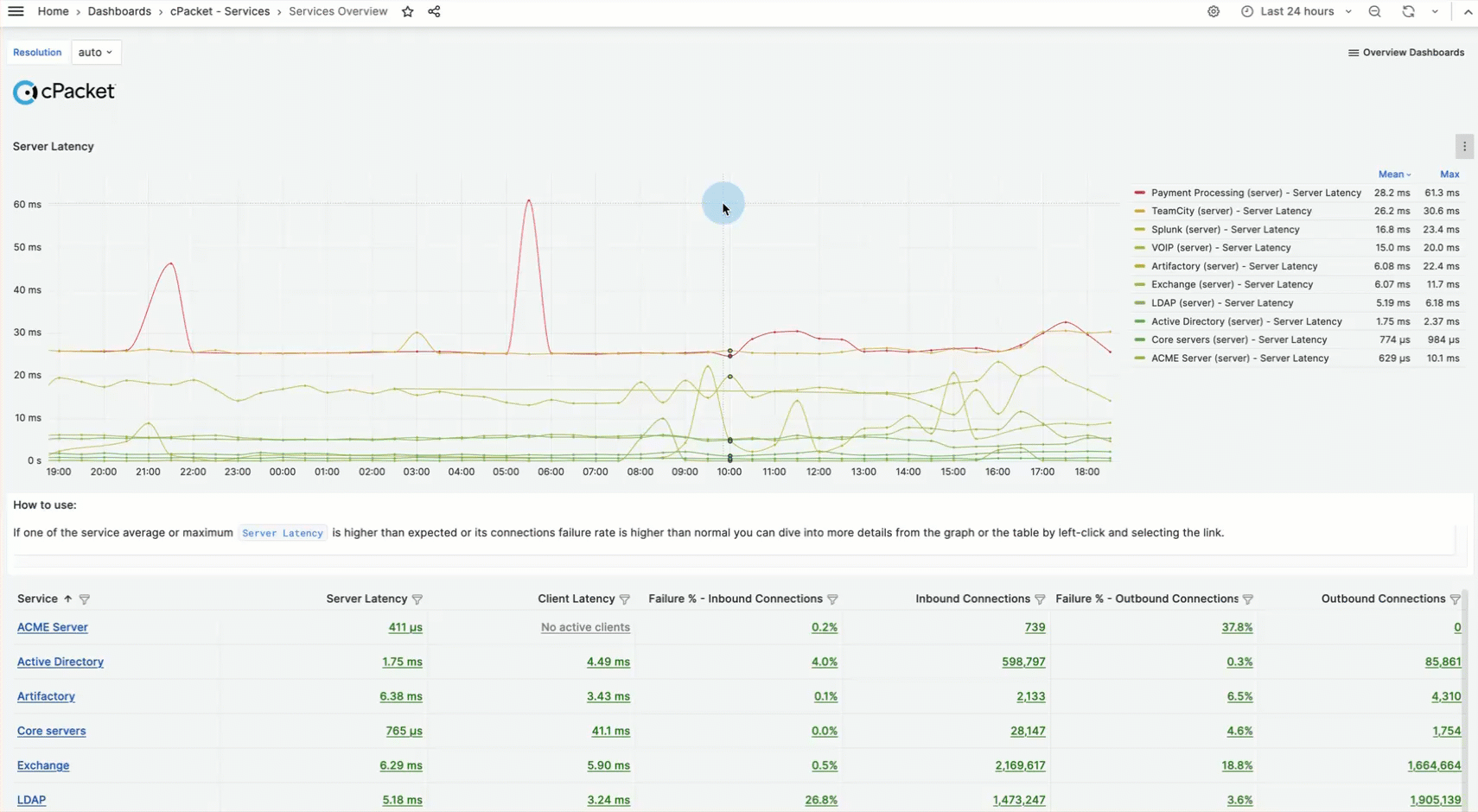Toggle TeamCity series in legend
1478x812 pixels.
coord(1231,211)
